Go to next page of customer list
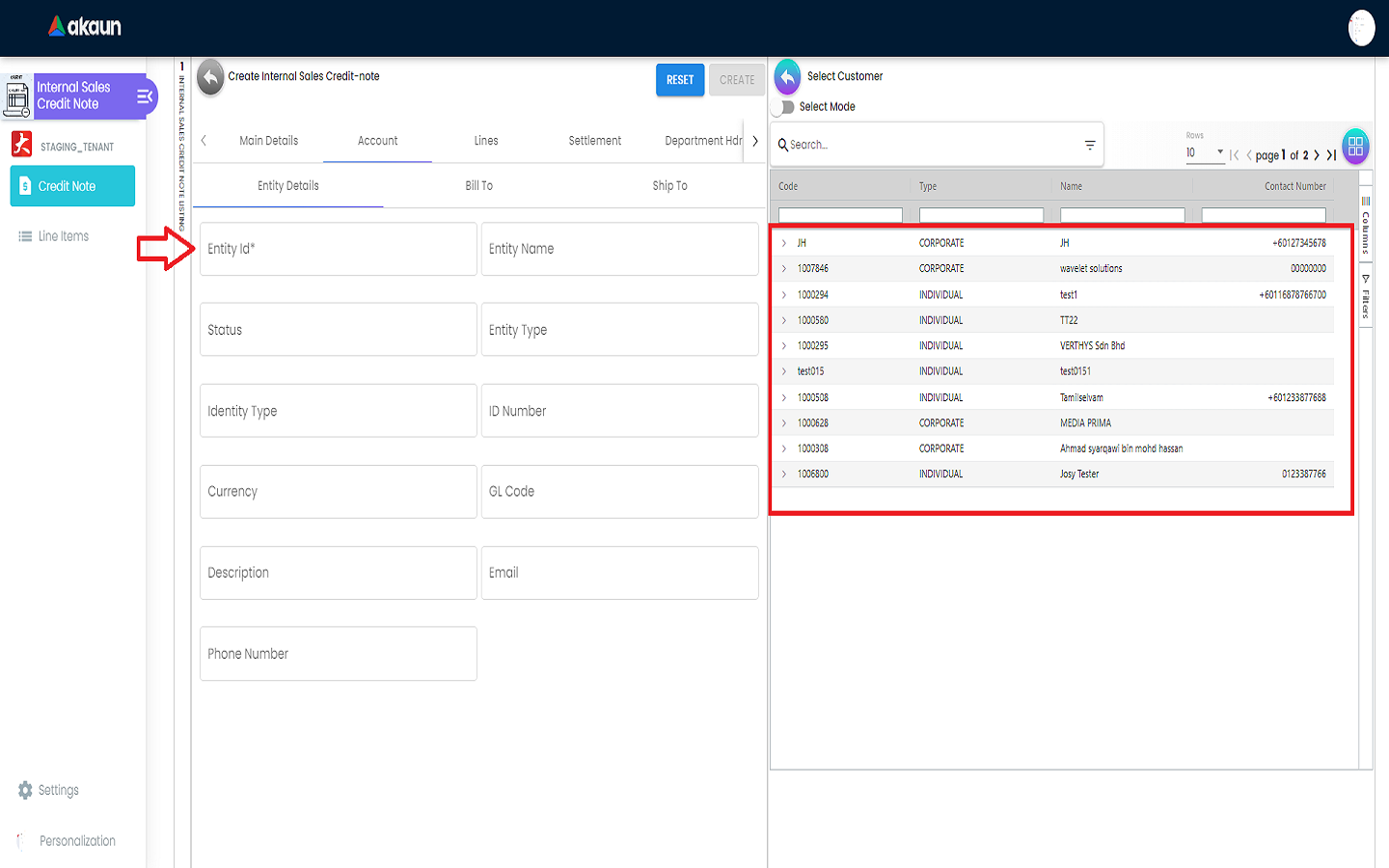This screenshot has height=868, width=1389. click(1317, 155)
